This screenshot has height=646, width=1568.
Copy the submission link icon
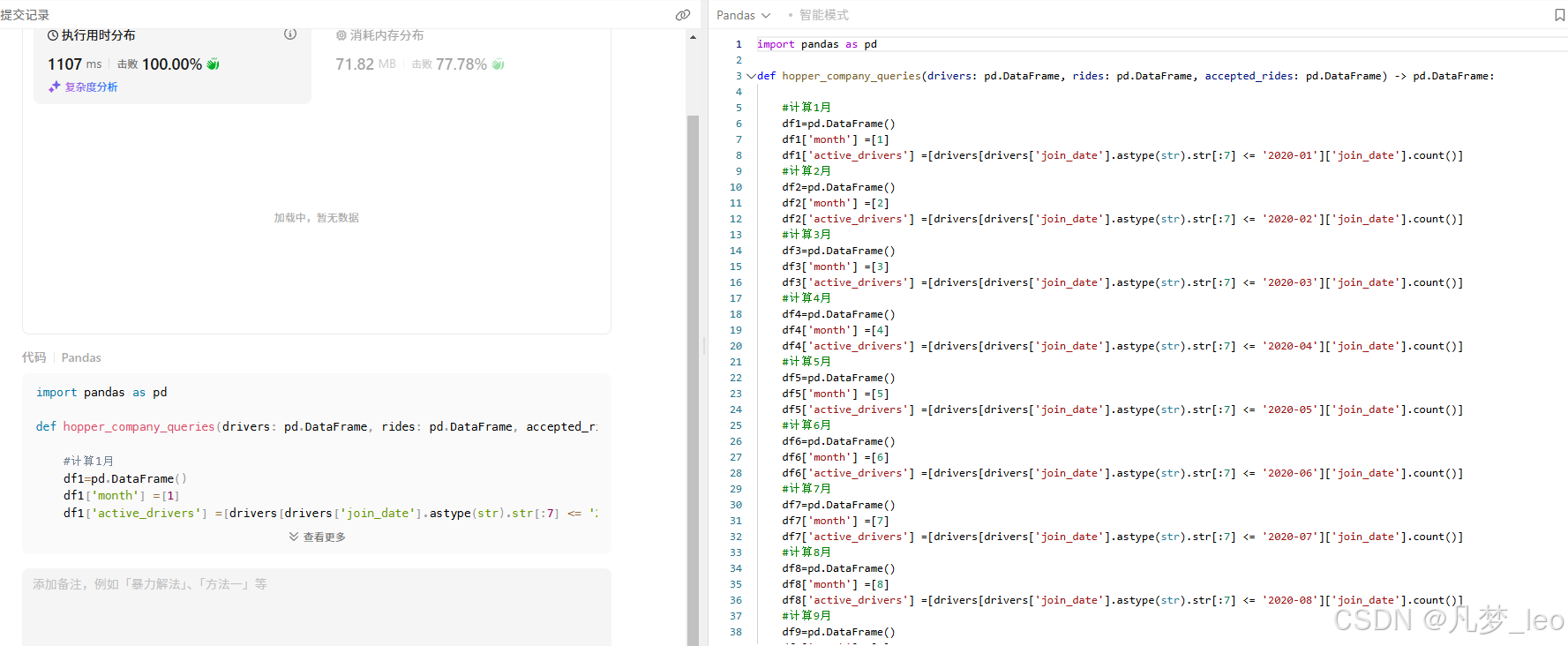pos(682,15)
